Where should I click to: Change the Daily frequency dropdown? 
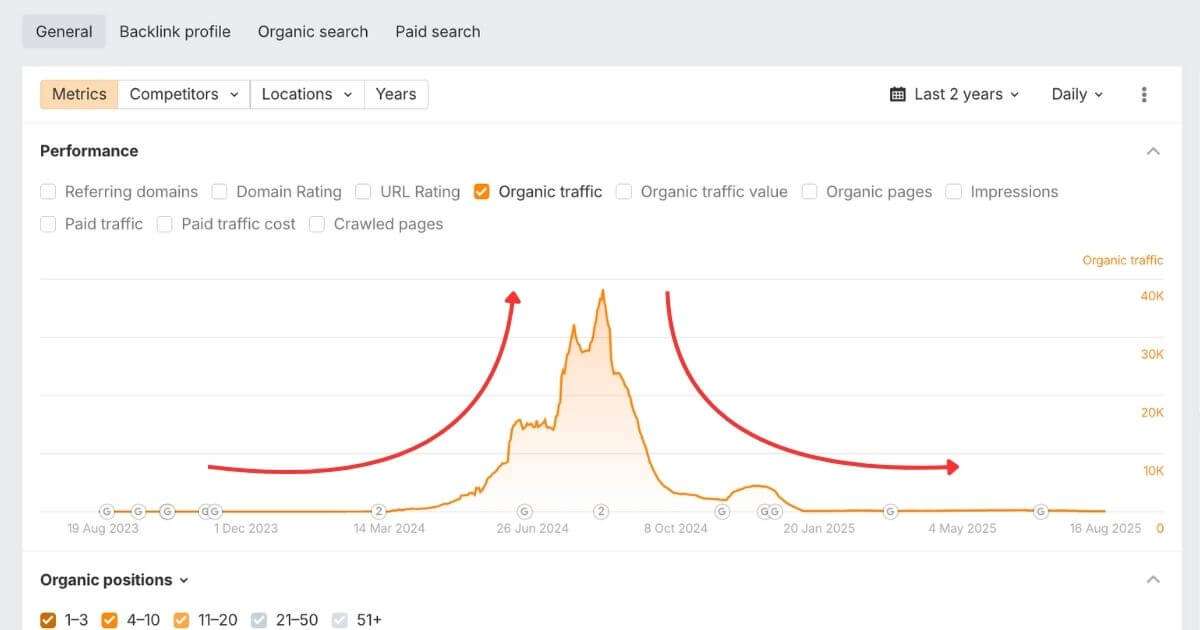click(1076, 93)
